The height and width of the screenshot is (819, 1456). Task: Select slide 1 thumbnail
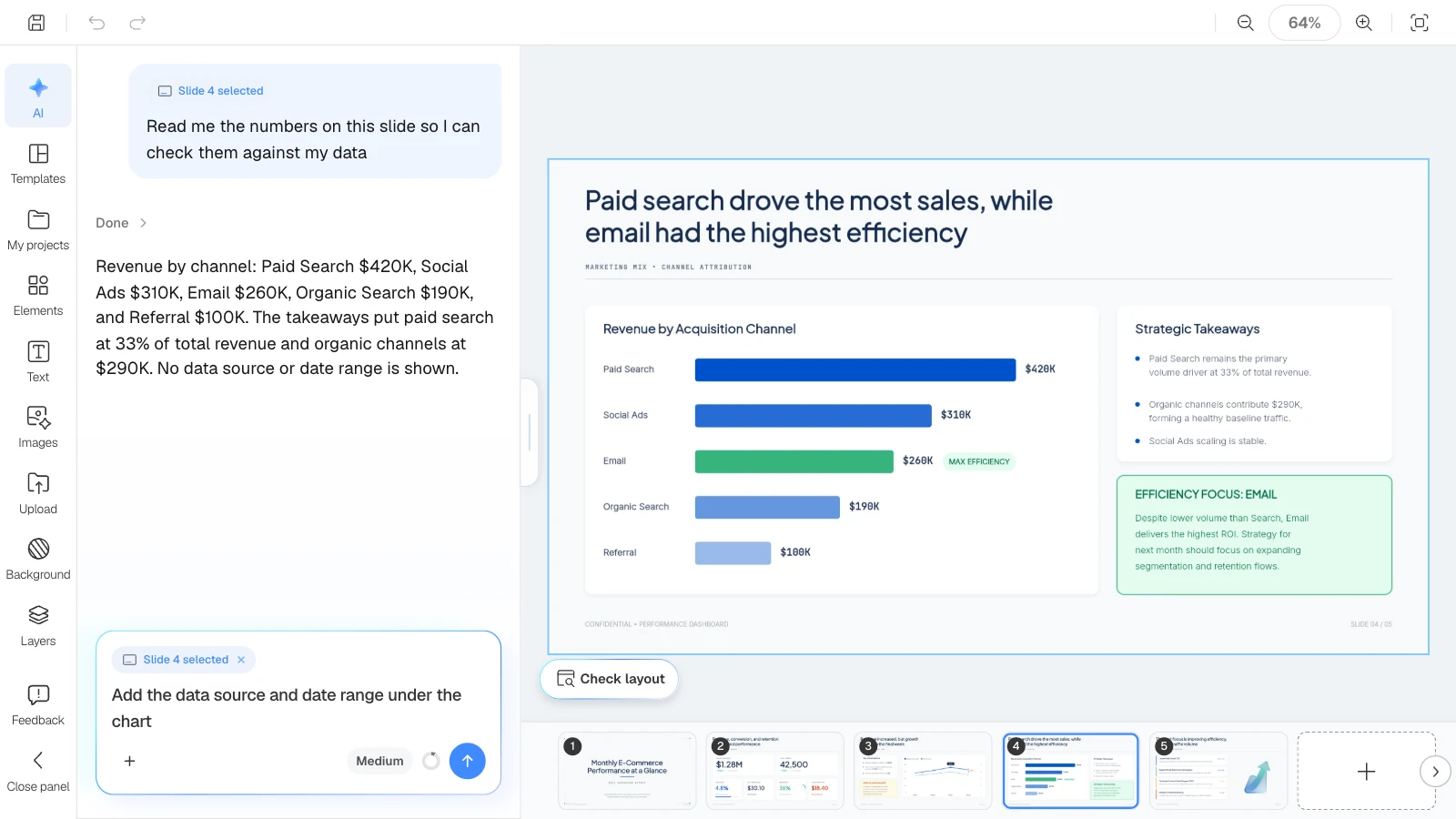coord(627,770)
